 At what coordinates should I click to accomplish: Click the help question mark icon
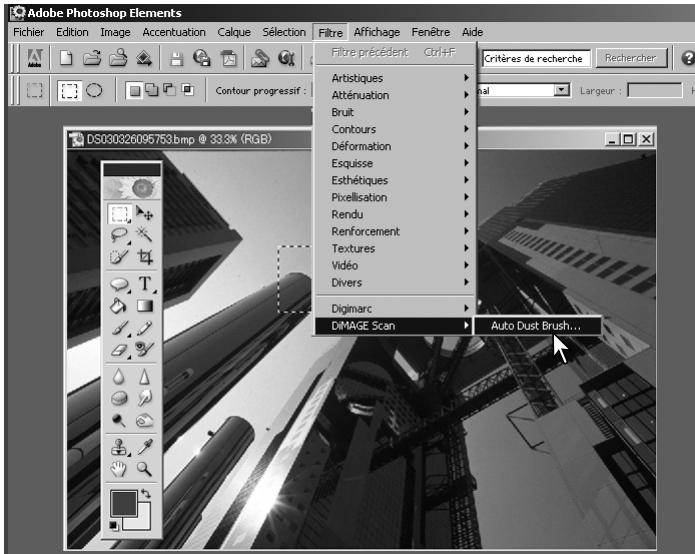(x=687, y=58)
